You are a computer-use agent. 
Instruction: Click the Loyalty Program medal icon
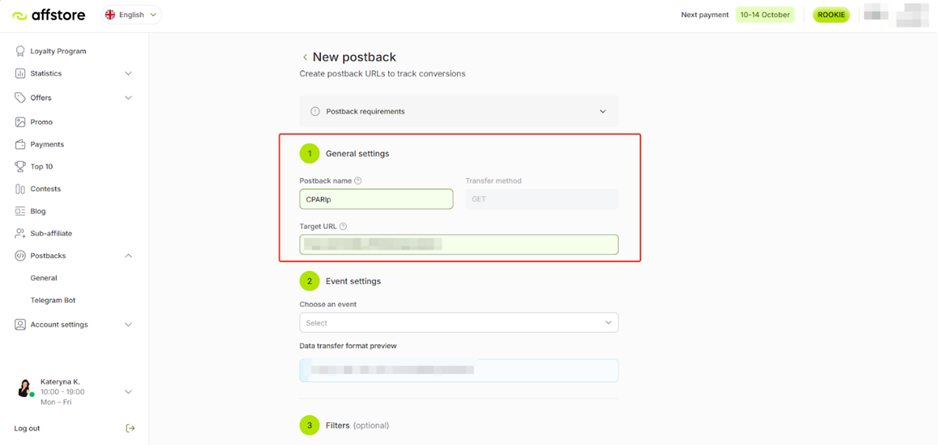point(20,51)
